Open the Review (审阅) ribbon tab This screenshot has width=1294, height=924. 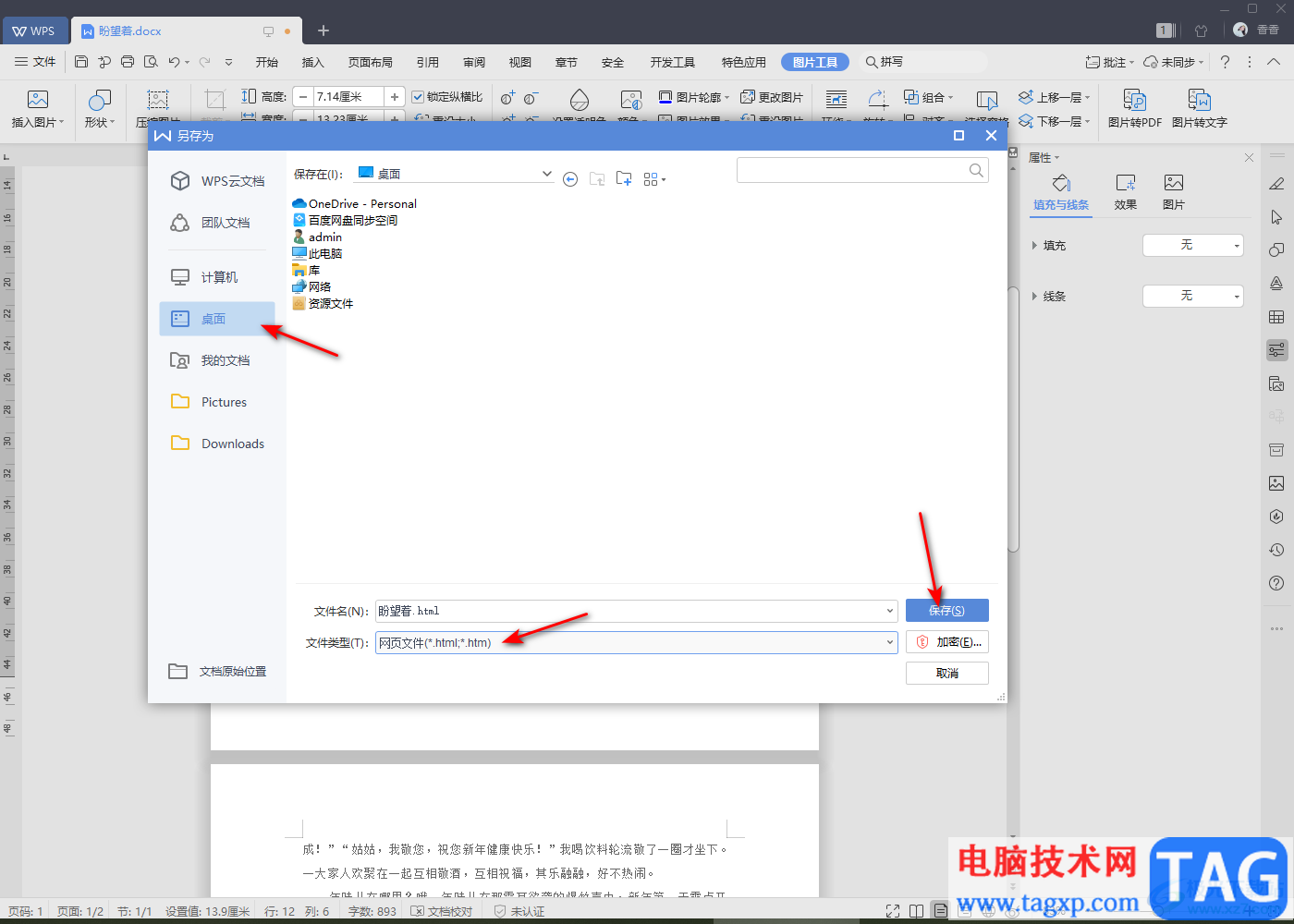click(474, 62)
